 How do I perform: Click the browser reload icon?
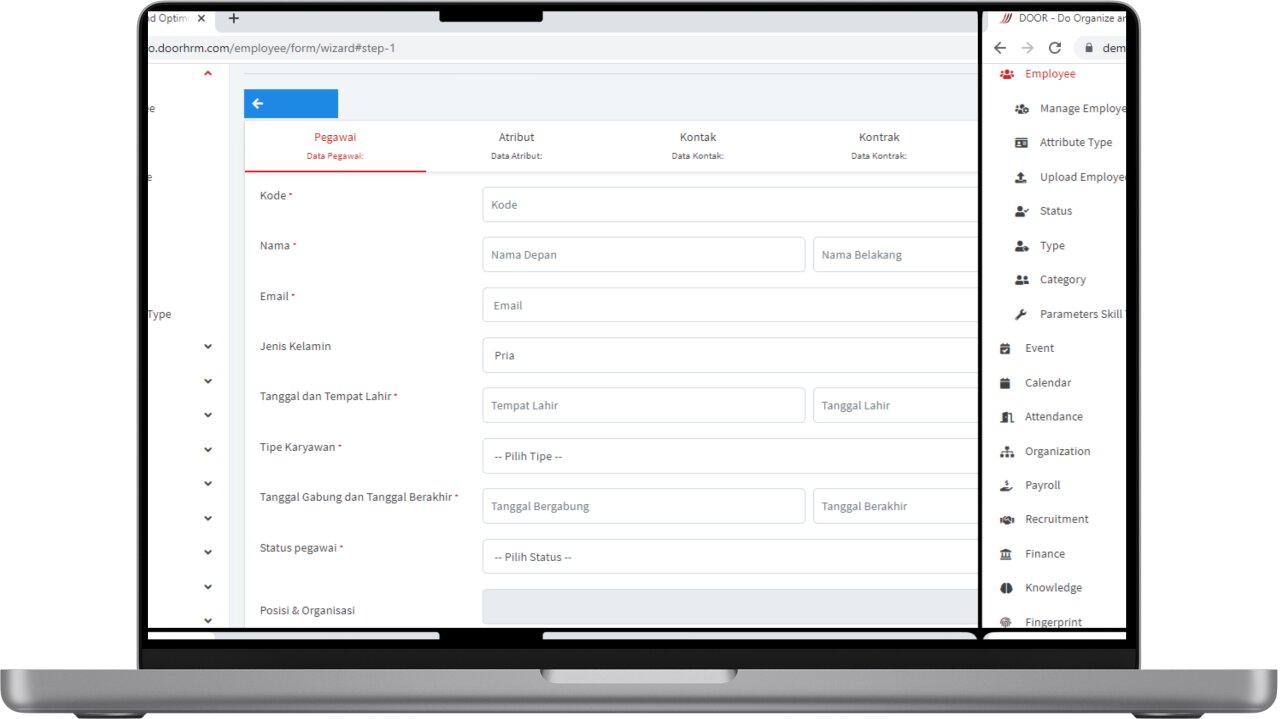click(x=1054, y=48)
